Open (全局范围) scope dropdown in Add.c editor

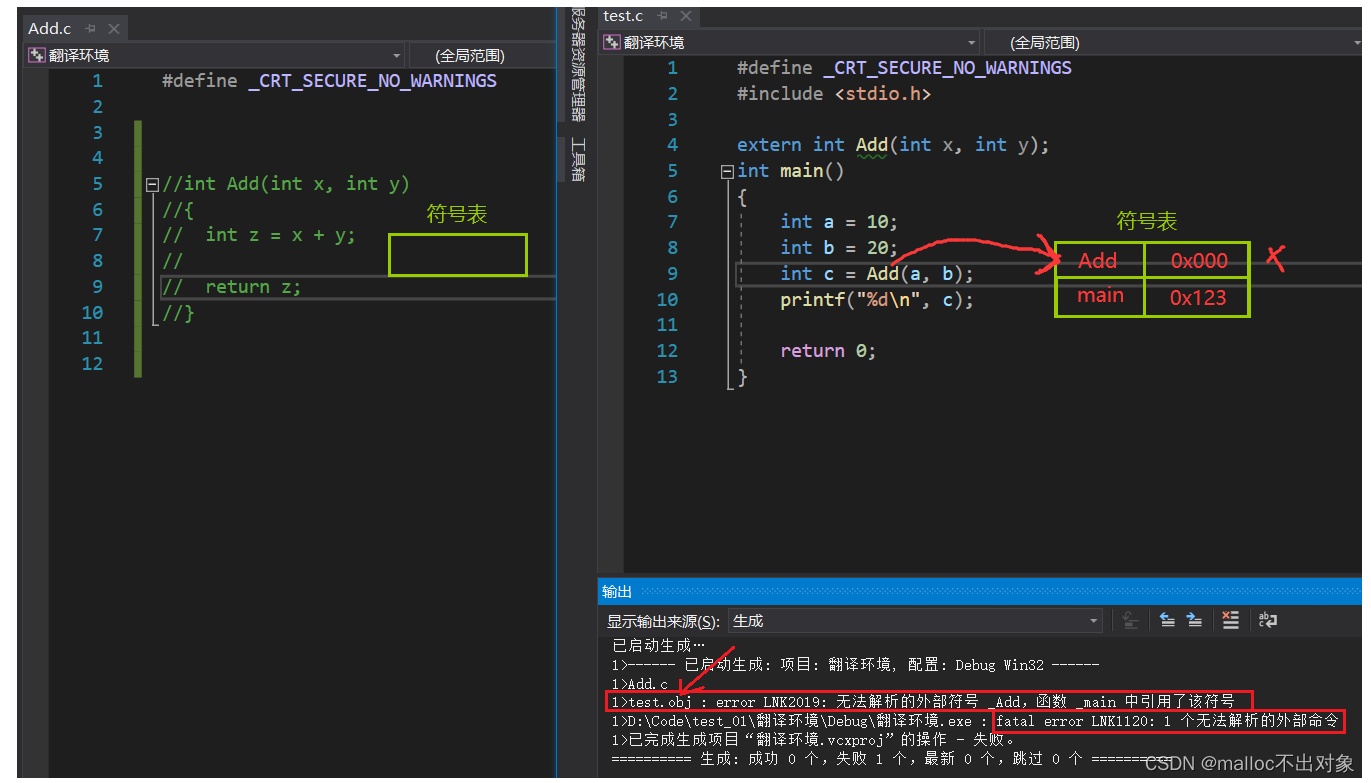point(482,56)
